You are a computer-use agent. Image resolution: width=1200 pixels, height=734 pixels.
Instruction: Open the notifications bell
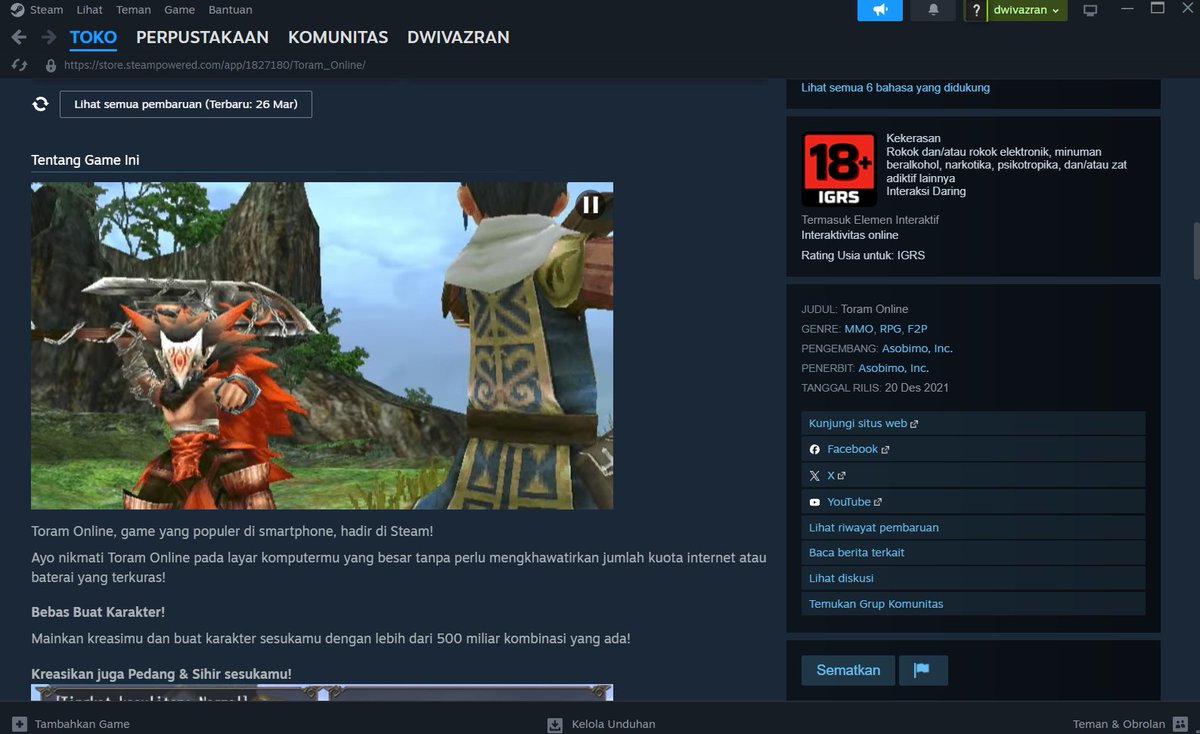pos(933,10)
